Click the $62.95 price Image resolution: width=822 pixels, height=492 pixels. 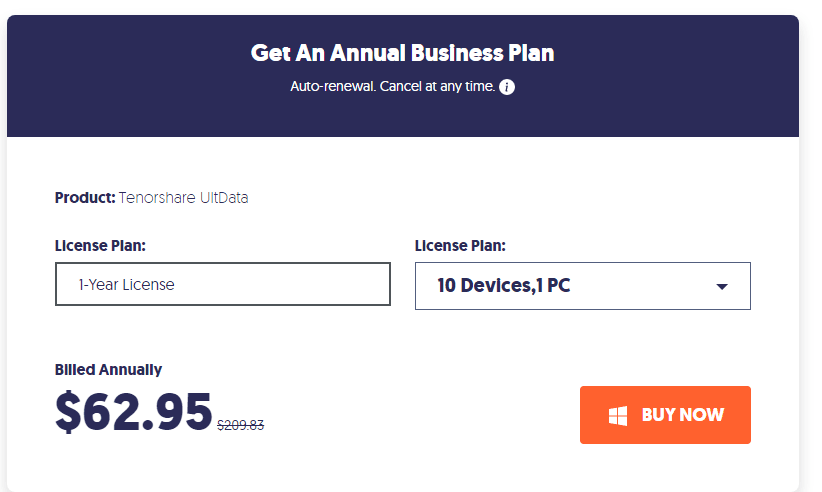tap(134, 412)
